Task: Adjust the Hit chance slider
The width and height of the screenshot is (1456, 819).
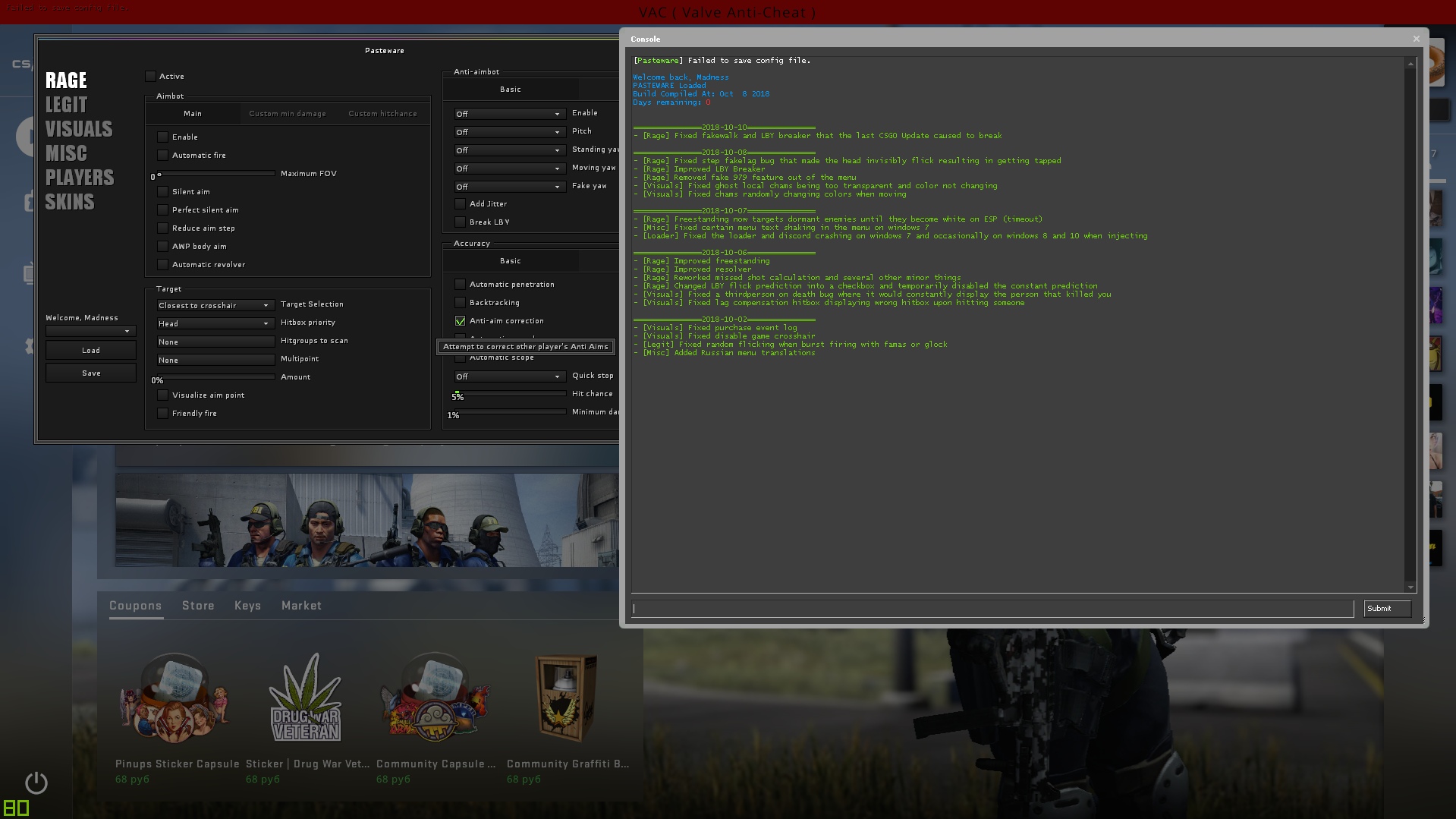Action: click(x=510, y=393)
